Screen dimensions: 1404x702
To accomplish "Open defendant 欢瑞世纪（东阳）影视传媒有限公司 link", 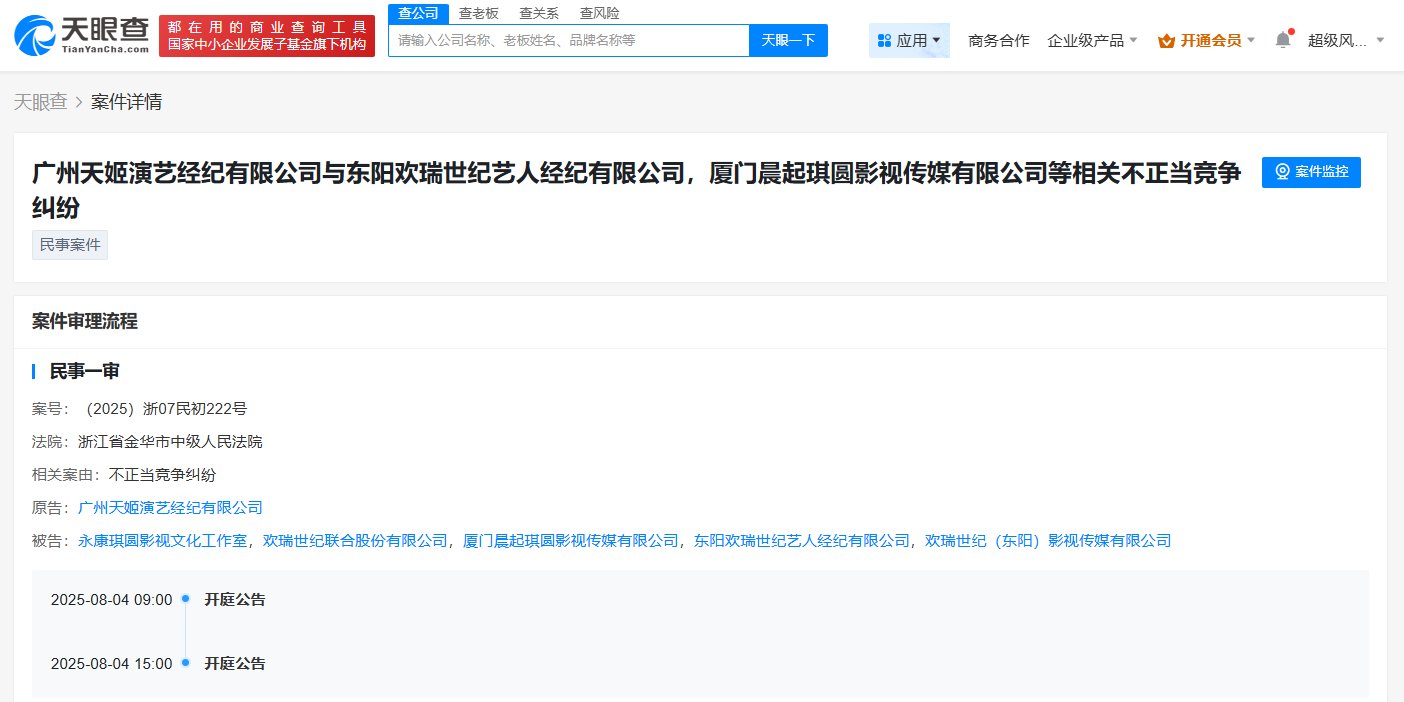I will (1048, 541).
